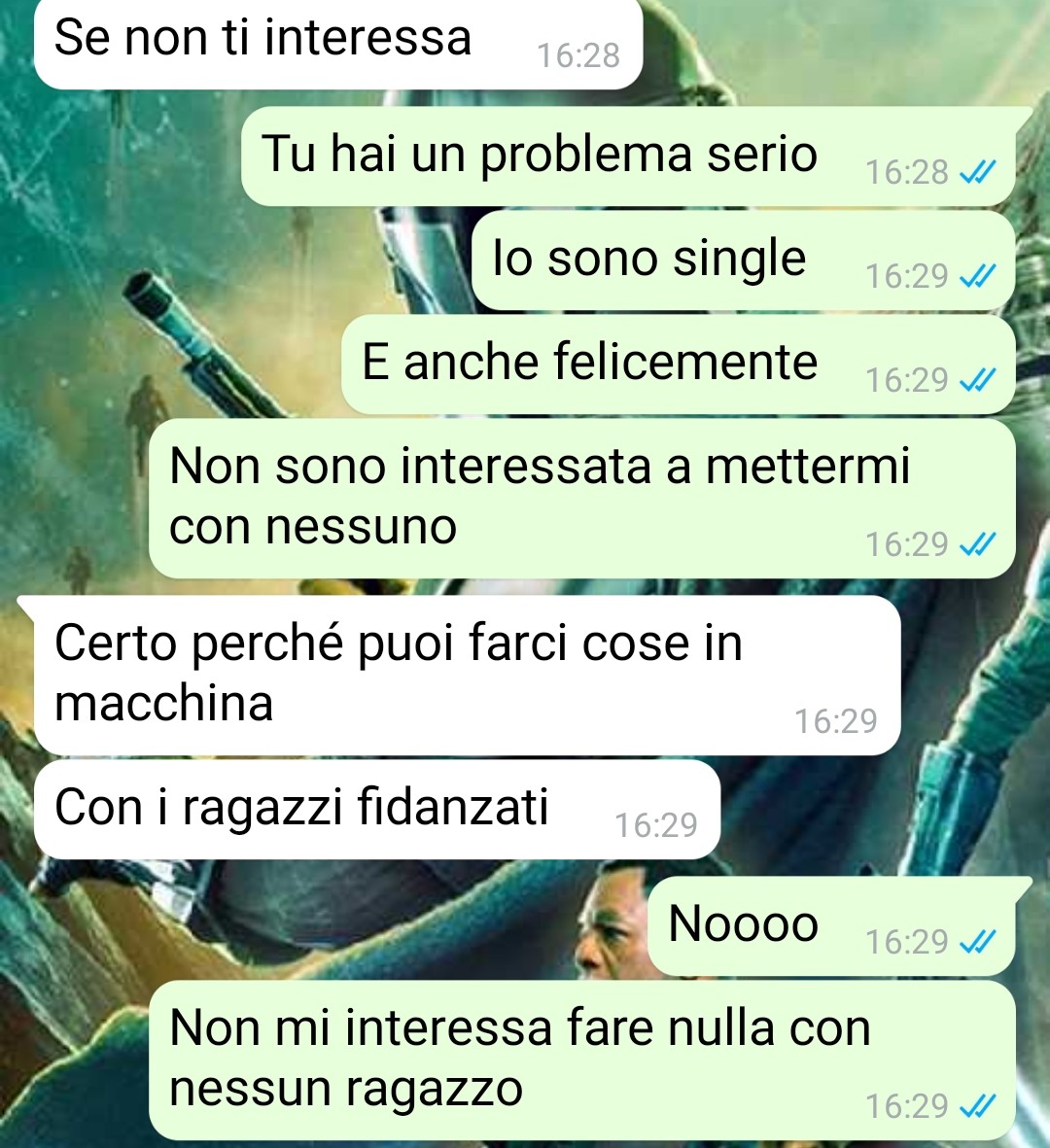The height and width of the screenshot is (1148, 1050).
Task: Tap "Non sono interessata a mettermi con nessuno" bubble
Action: (582, 498)
